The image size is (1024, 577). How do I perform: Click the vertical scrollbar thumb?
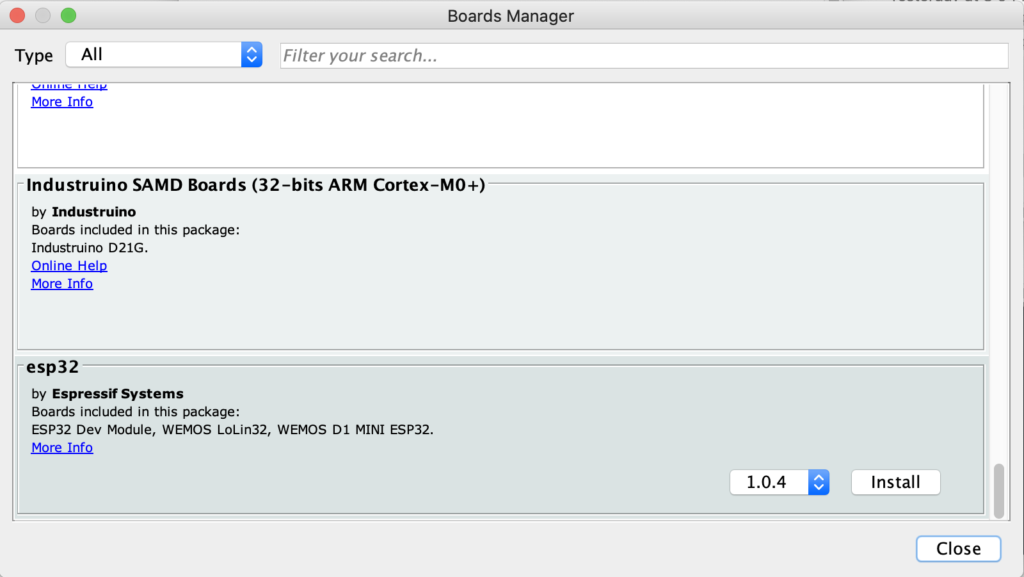pyautogui.click(x=996, y=490)
